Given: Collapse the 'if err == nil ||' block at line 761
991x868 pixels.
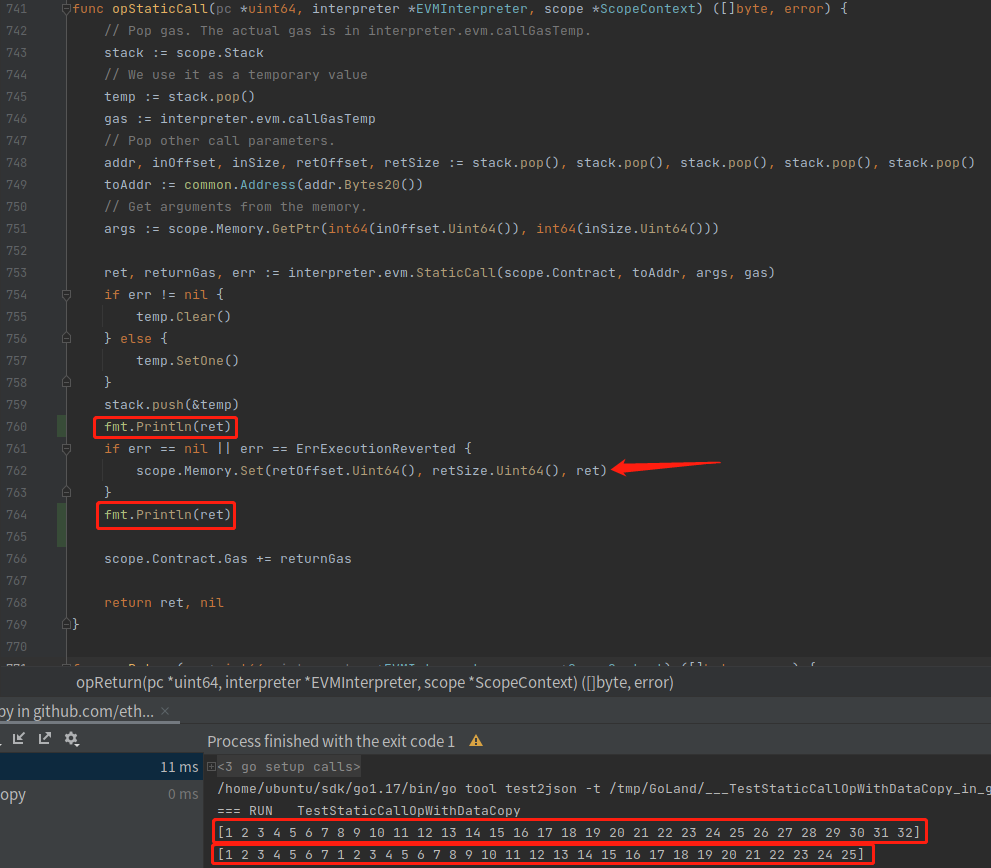Looking at the screenshot, I should click(x=66, y=449).
